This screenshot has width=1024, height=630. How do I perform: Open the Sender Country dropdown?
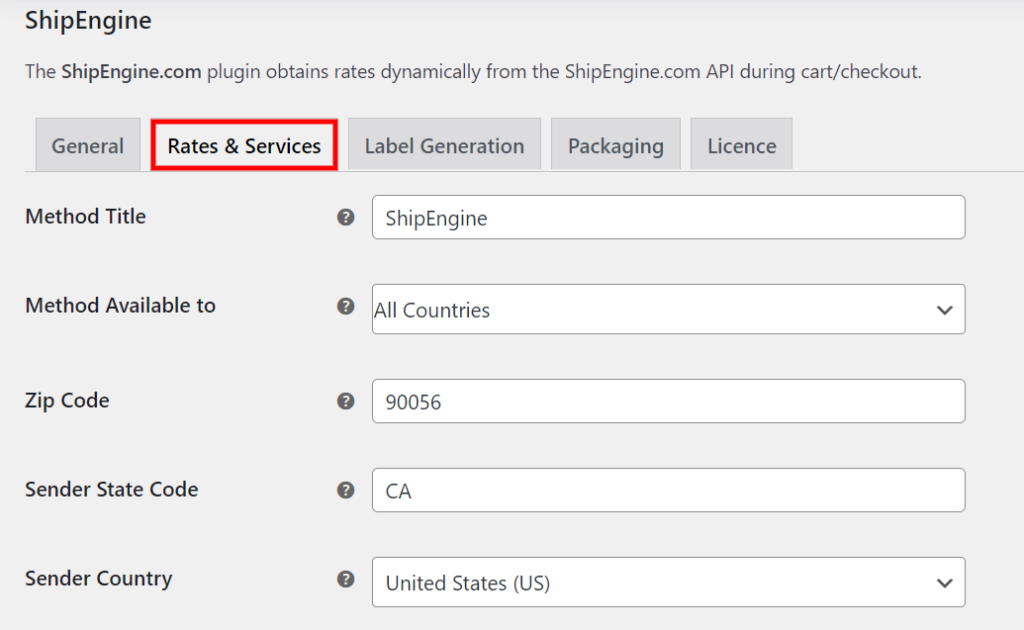tap(667, 582)
